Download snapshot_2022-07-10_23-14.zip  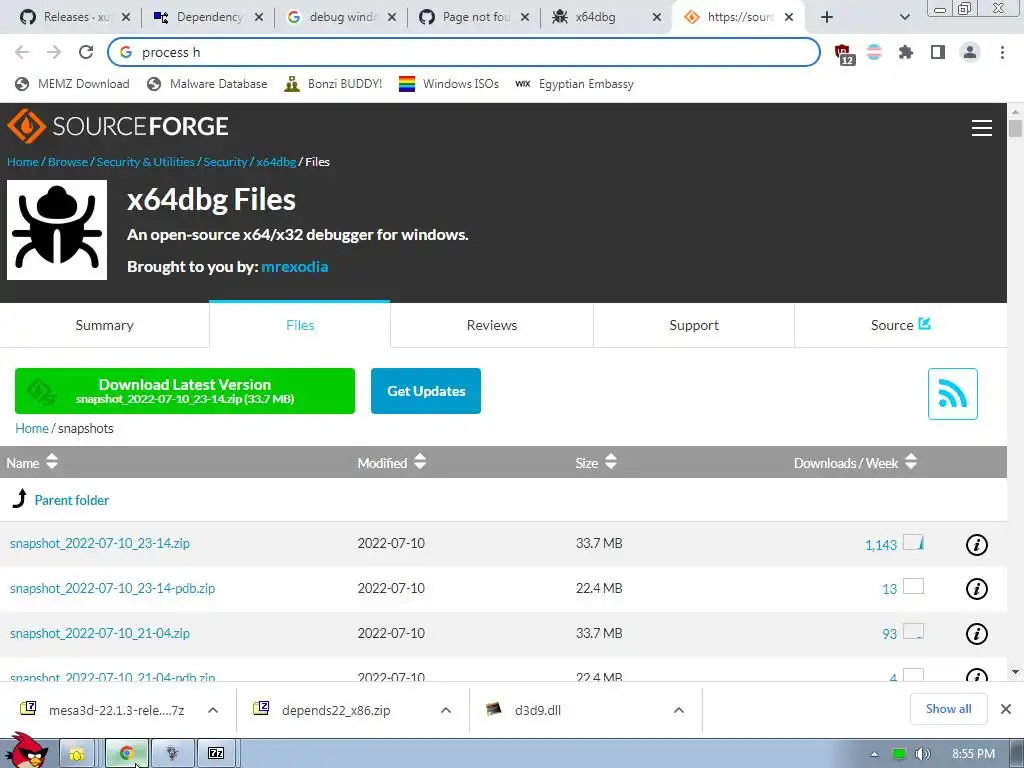click(100, 543)
